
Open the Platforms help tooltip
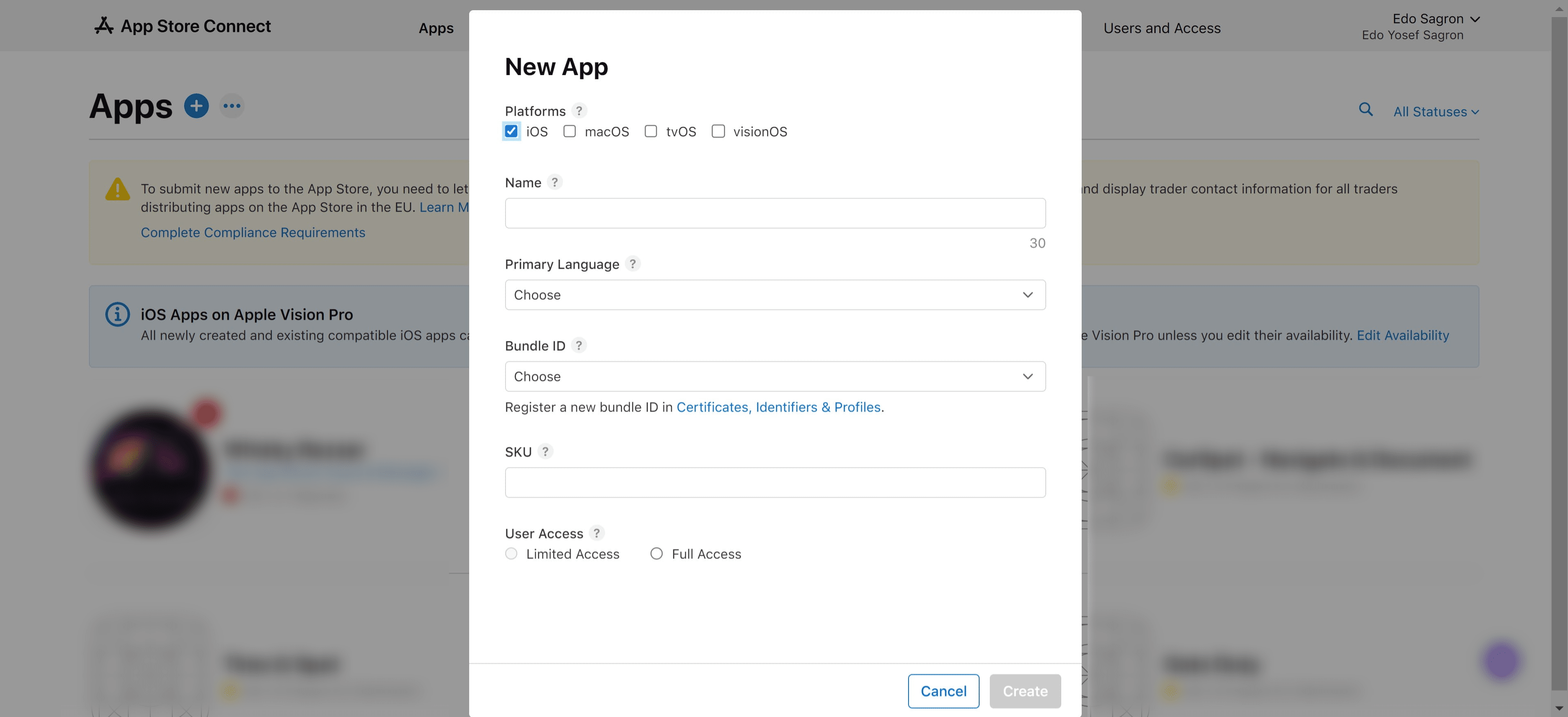[579, 111]
